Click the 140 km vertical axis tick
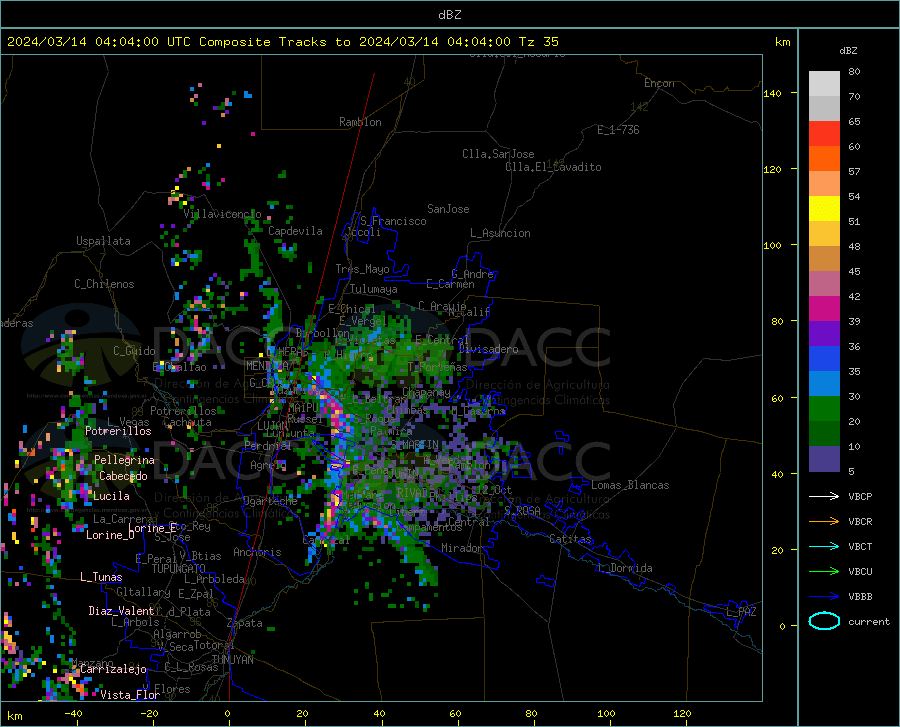This screenshot has height=727, width=900. pyautogui.click(x=773, y=93)
